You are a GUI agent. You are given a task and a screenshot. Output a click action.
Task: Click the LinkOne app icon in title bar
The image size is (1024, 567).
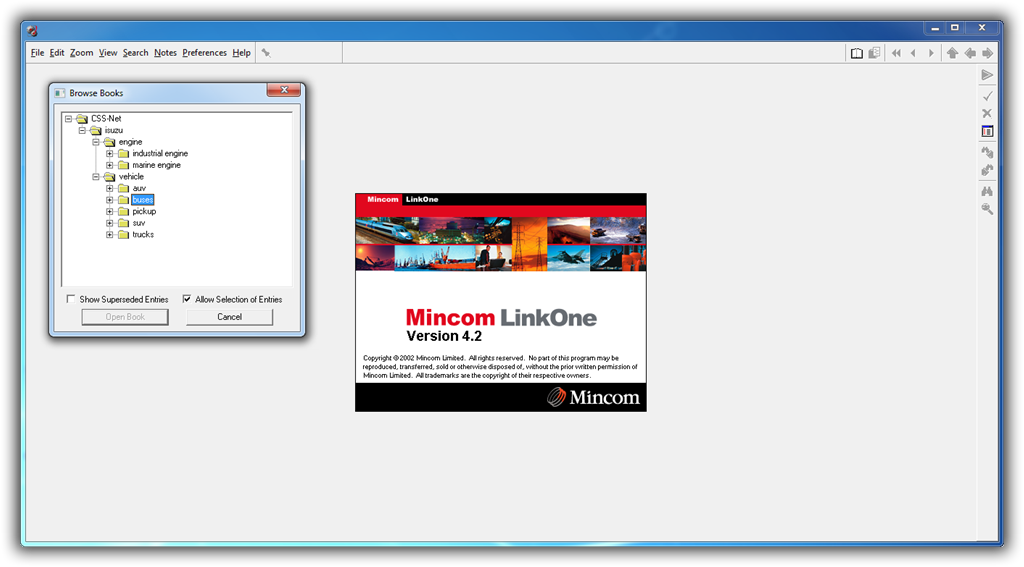[33, 30]
